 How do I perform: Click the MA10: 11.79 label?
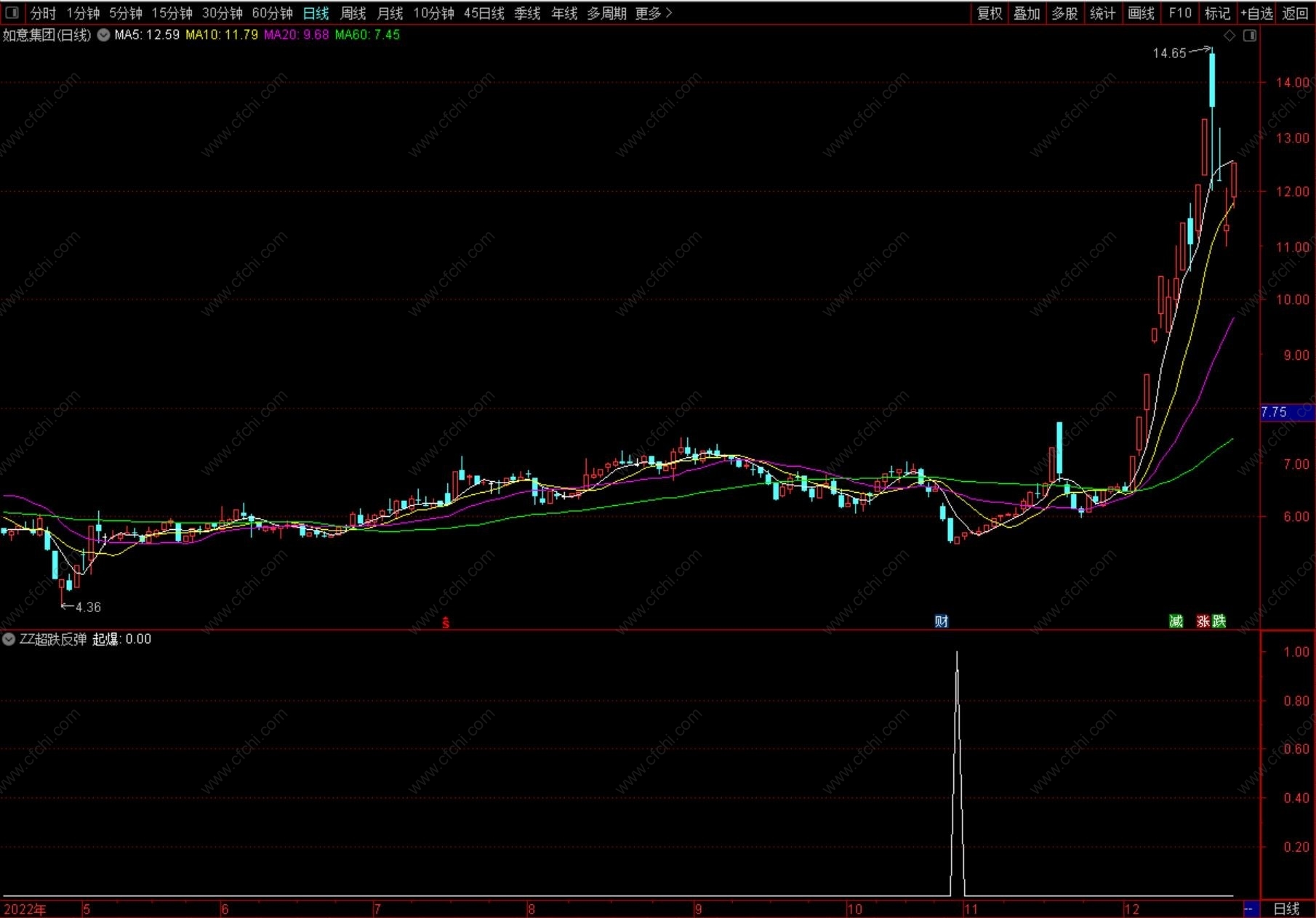pos(222,35)
